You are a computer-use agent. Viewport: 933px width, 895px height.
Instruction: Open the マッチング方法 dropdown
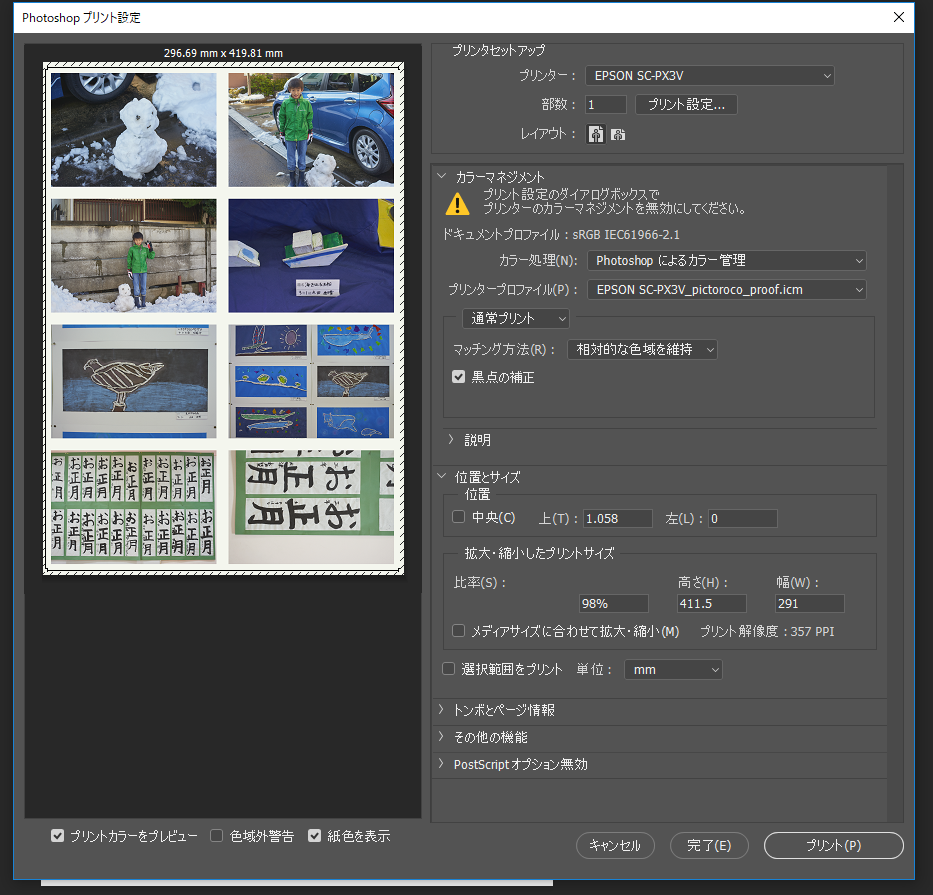click(643, 349)
